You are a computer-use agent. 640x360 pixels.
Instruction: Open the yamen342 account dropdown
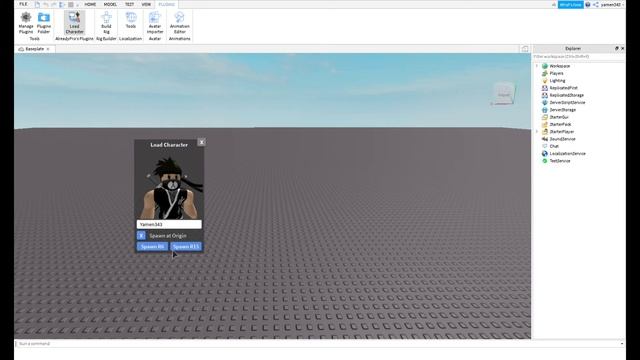612,4
